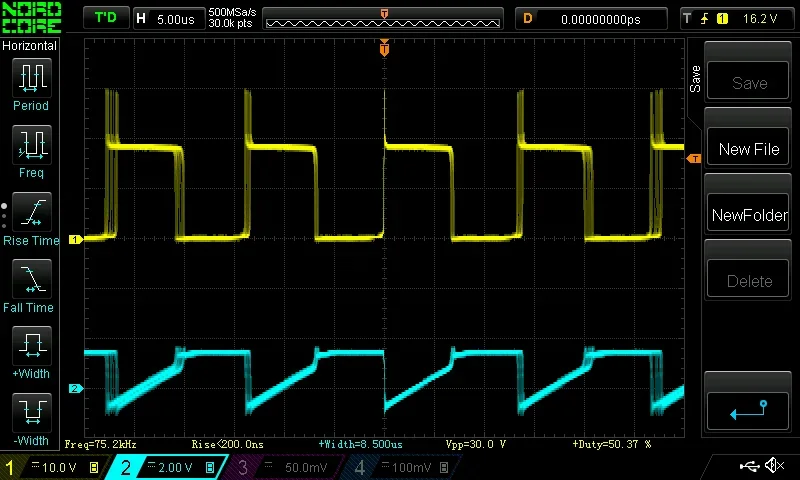
Task: Click the T'D trigger status indicator
Action: [x=106, y=18]
